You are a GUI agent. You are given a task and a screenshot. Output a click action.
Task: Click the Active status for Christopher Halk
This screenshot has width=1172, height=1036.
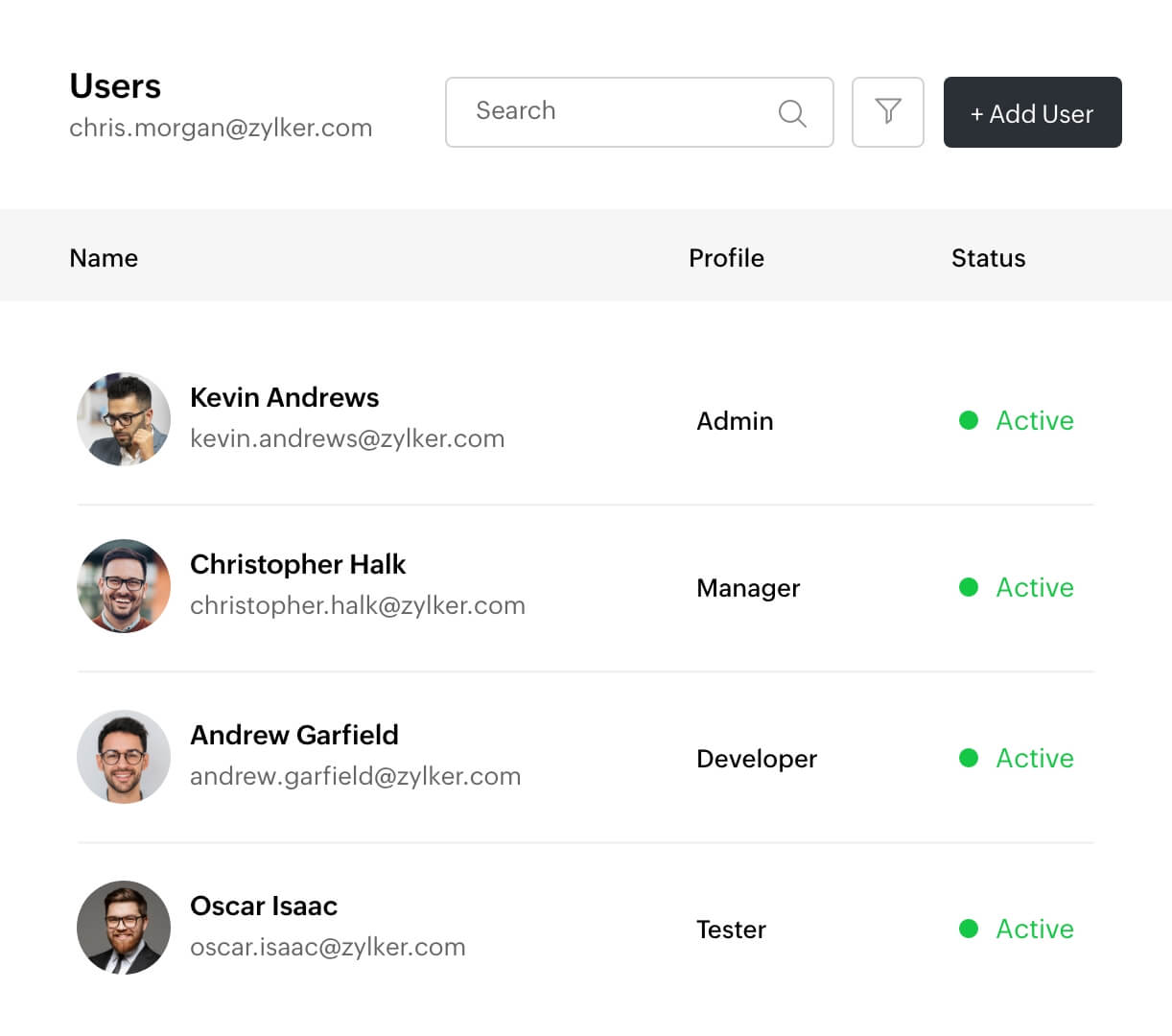coord(1034,587)
